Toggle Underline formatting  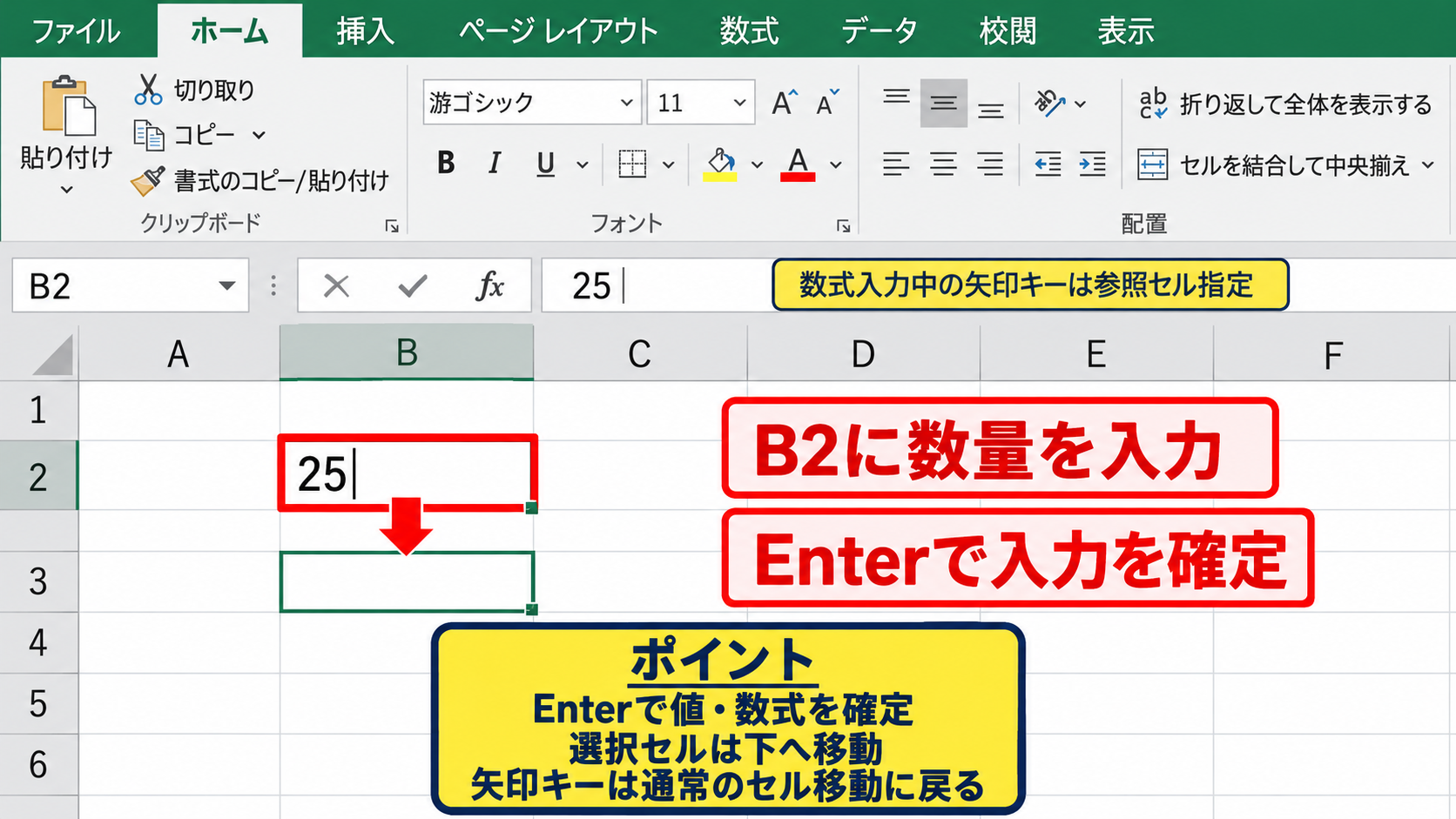(x=545, y=164)
